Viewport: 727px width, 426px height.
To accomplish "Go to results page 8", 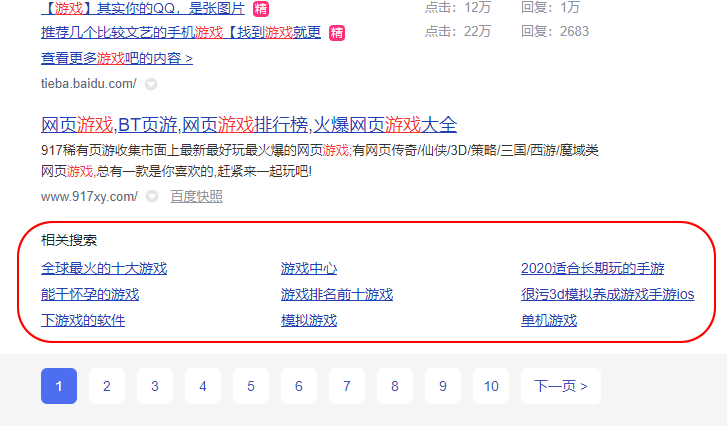I will 395,386.
